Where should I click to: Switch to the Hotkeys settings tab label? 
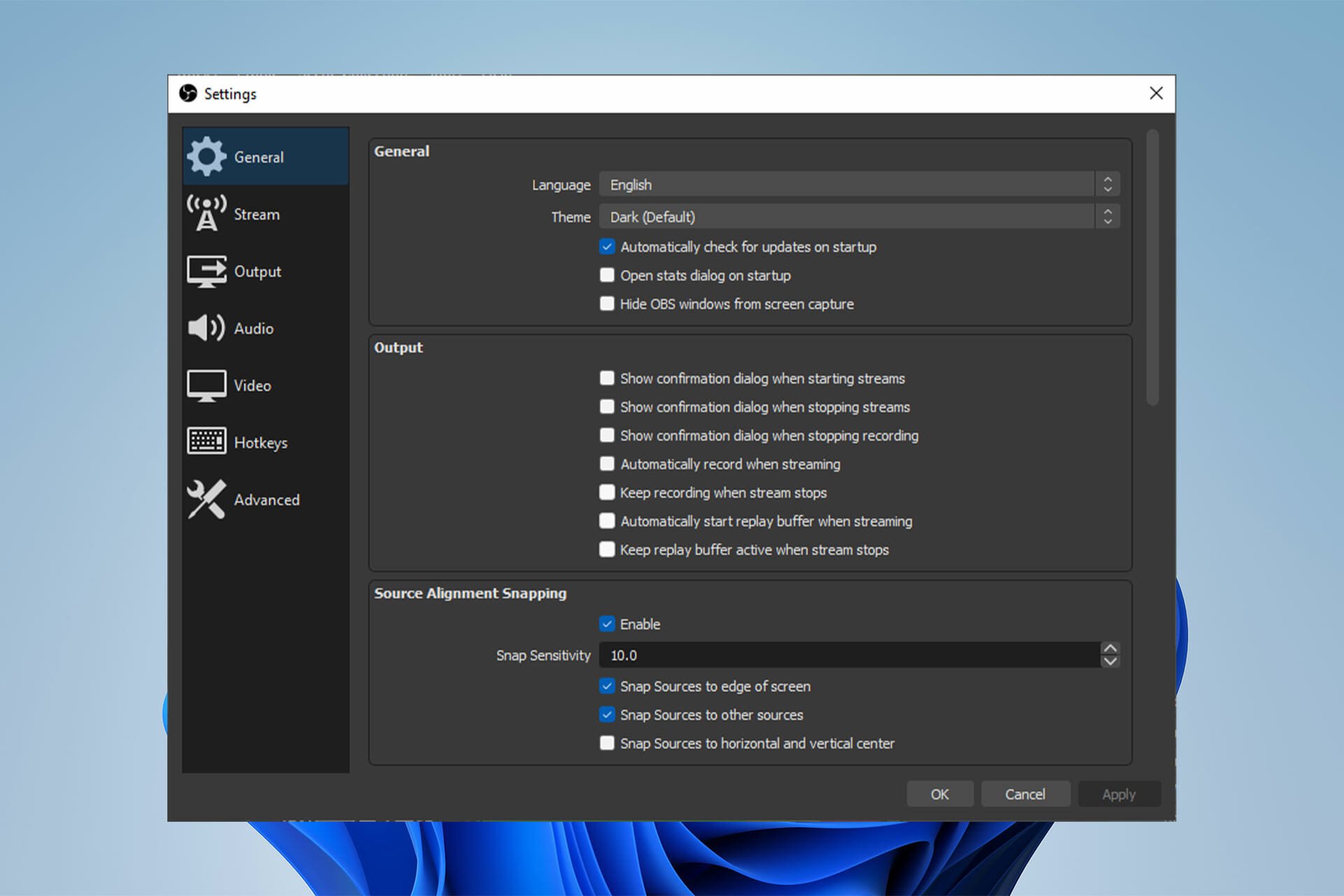coord(260,443)
